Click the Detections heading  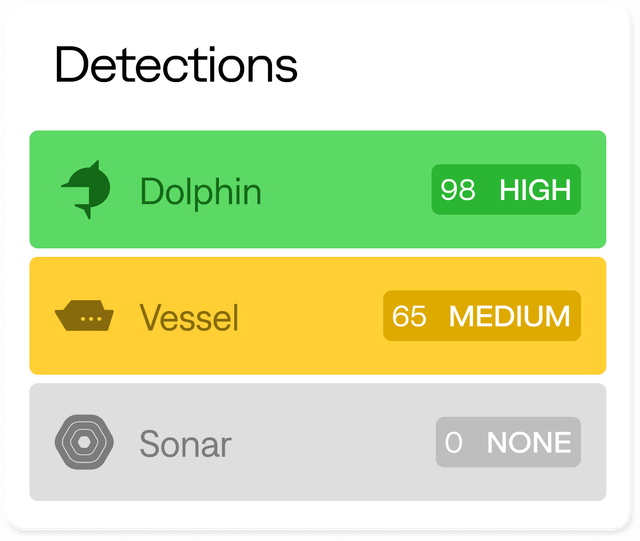[176, 65]
